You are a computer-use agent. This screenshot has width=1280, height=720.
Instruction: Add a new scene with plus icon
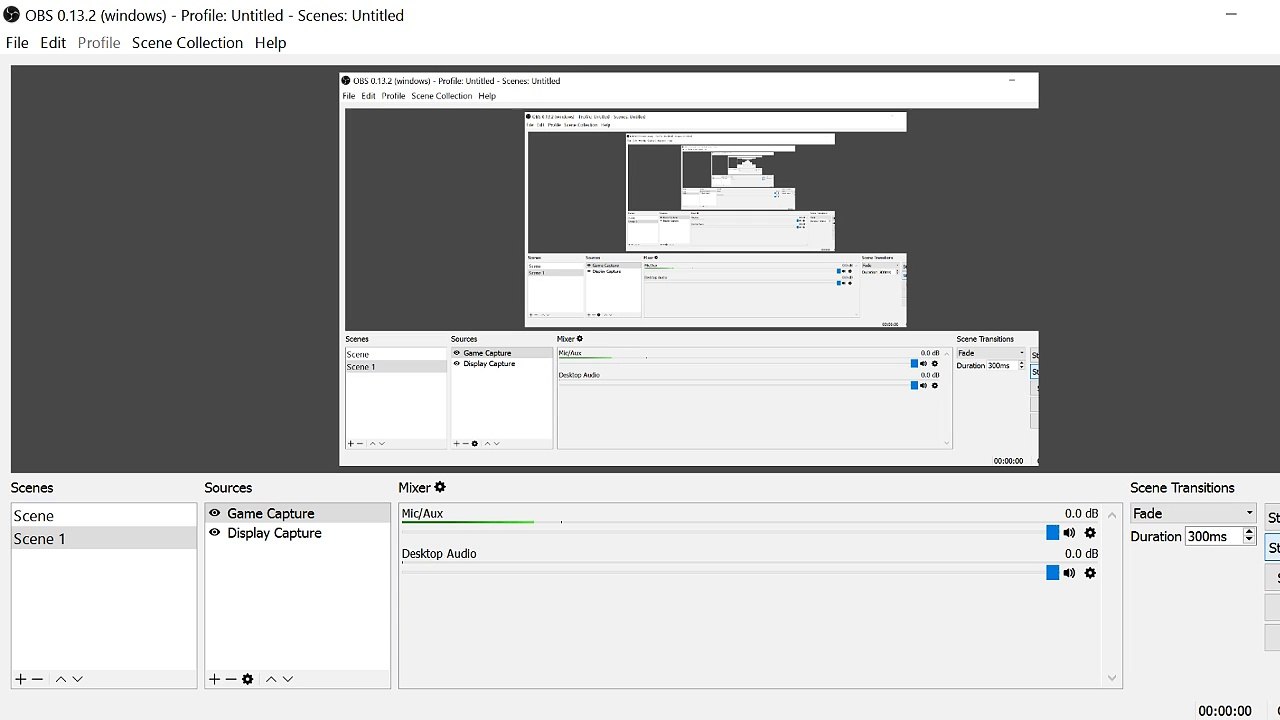(x=20, y=679)
